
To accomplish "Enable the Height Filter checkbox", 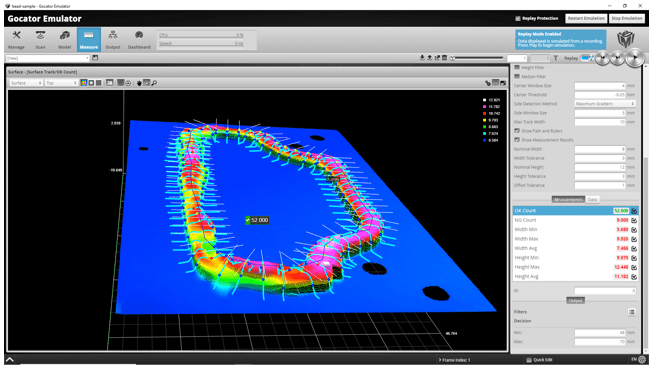I will [x=517, y=68].
